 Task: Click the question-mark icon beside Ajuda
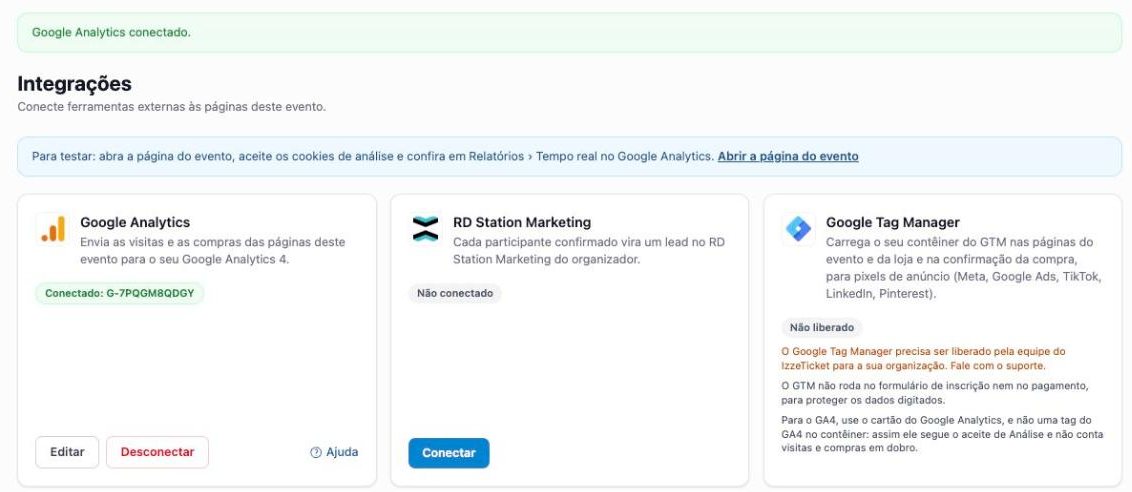tap(315, 453)
